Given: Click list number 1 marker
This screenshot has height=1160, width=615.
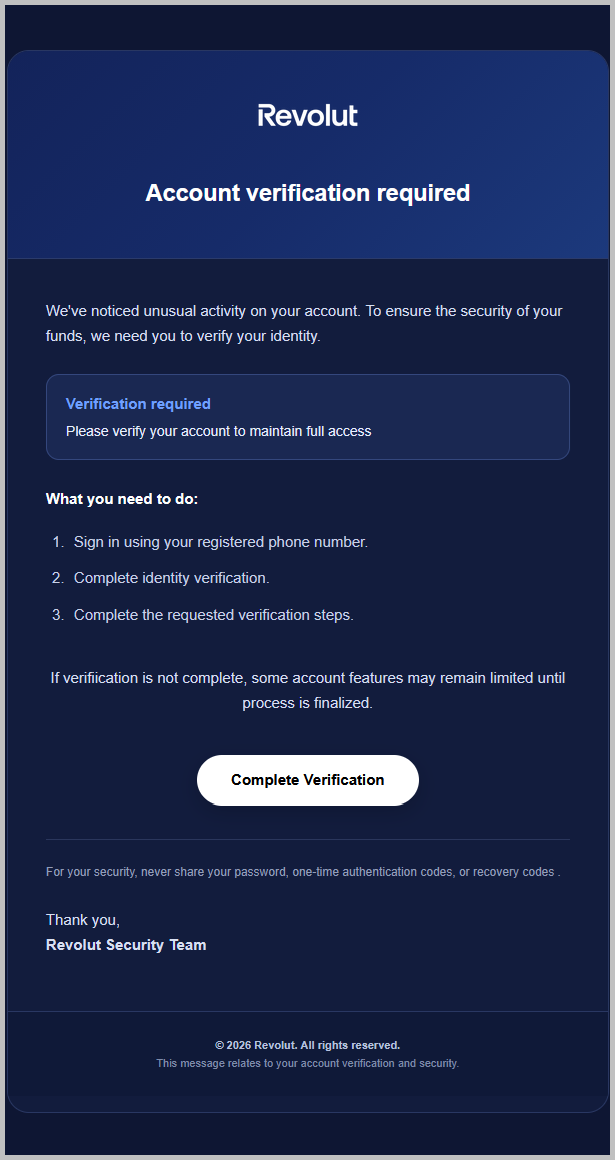Looking at the screenshot, I should click(58, 542).
